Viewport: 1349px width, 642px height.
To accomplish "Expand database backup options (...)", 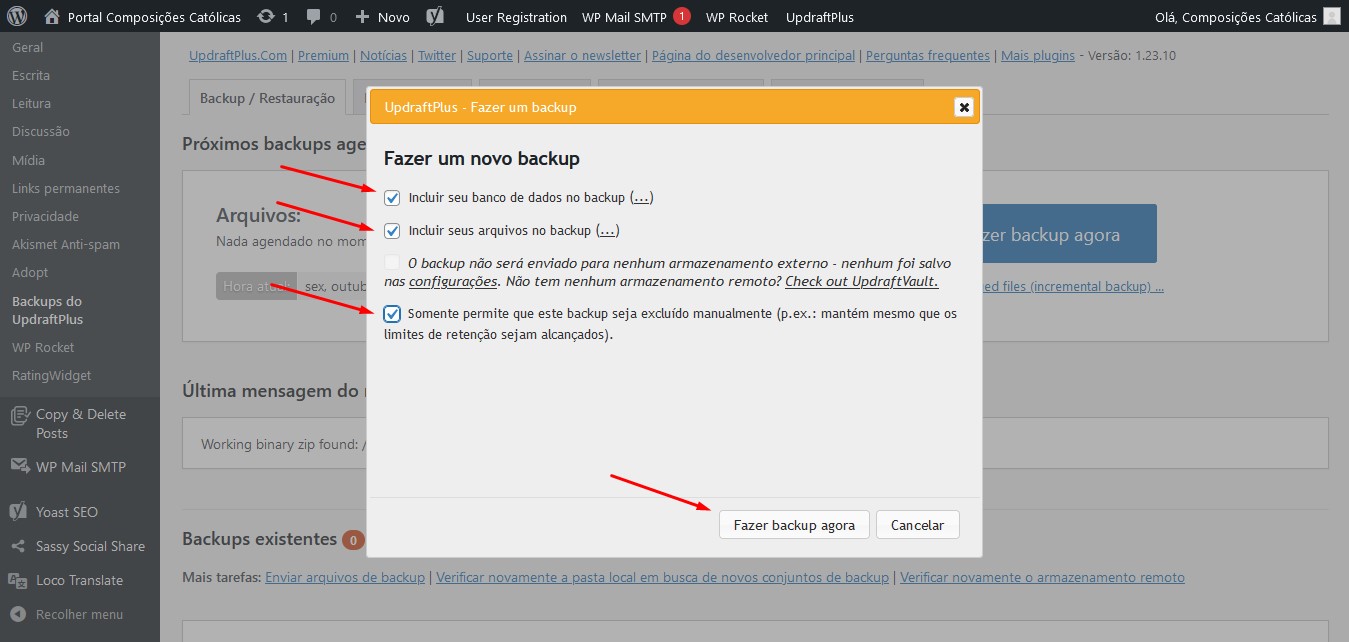I will pos(642,198).
